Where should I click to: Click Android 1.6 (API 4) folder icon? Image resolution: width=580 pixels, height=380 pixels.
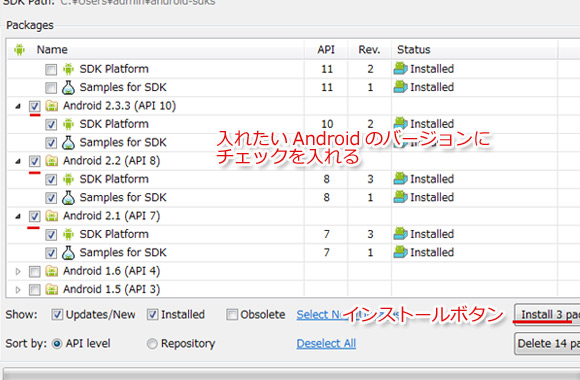(x=52, y=271)
